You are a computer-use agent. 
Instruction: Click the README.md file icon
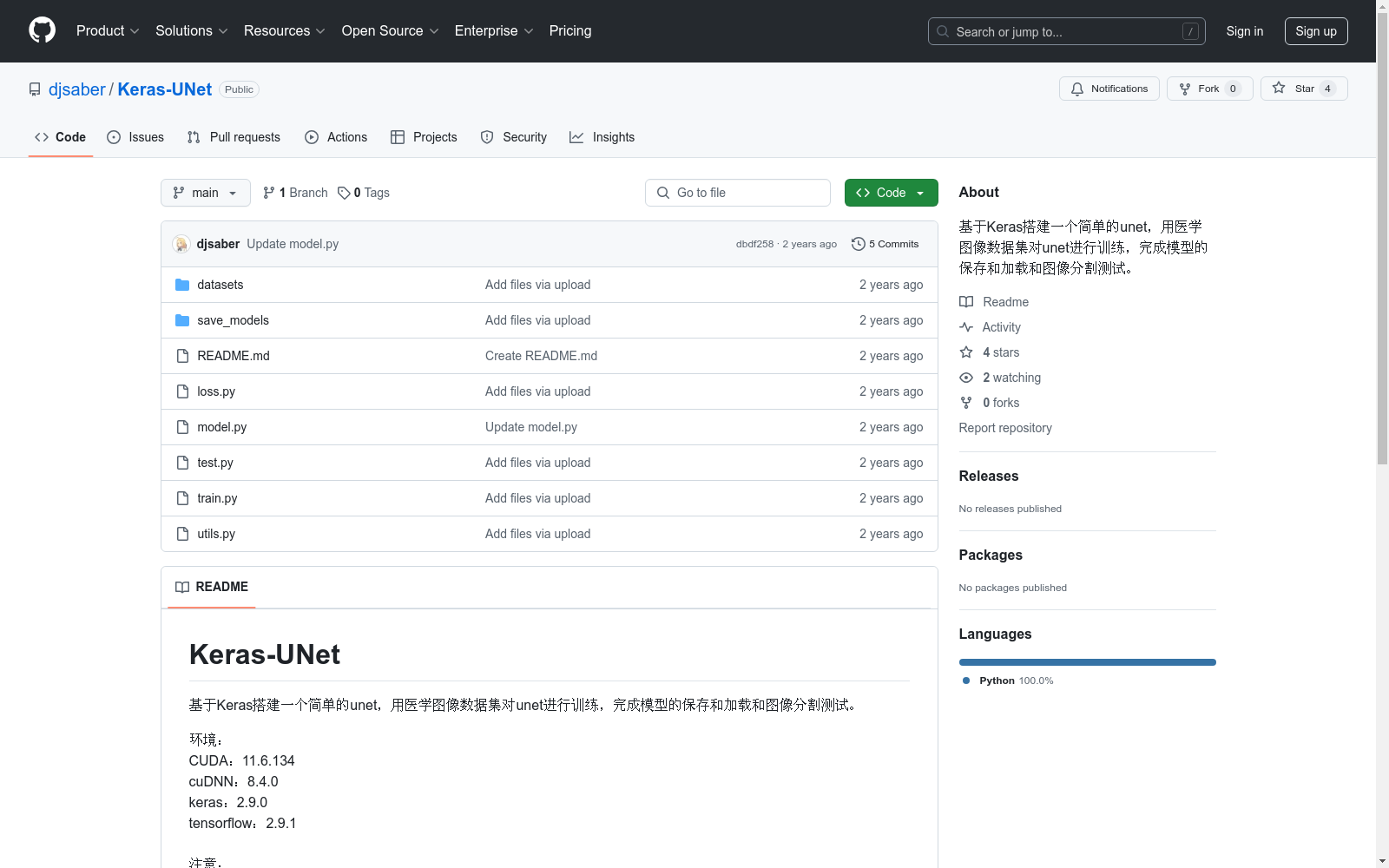coord(182,356)
